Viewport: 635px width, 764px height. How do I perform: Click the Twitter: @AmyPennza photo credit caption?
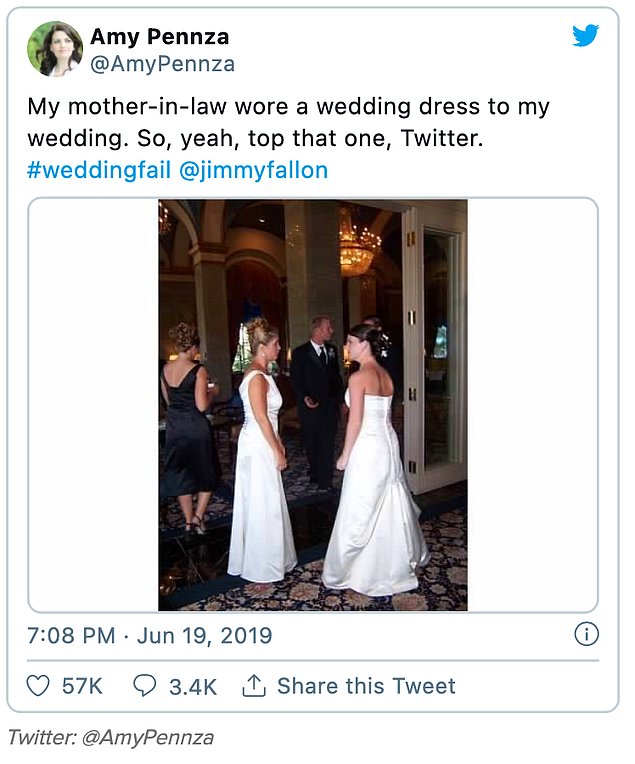coord(111,738)
